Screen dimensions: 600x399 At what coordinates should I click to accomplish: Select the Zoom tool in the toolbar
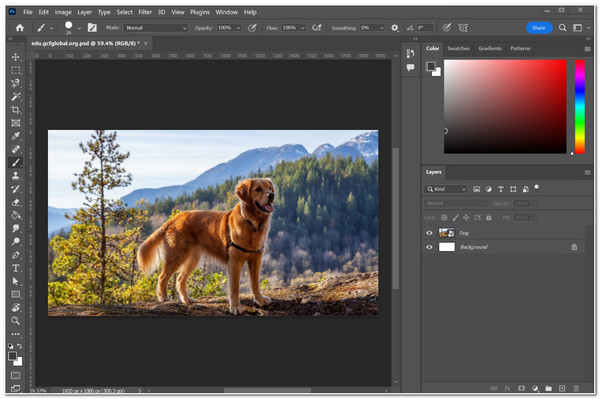[x=16, y=321]
